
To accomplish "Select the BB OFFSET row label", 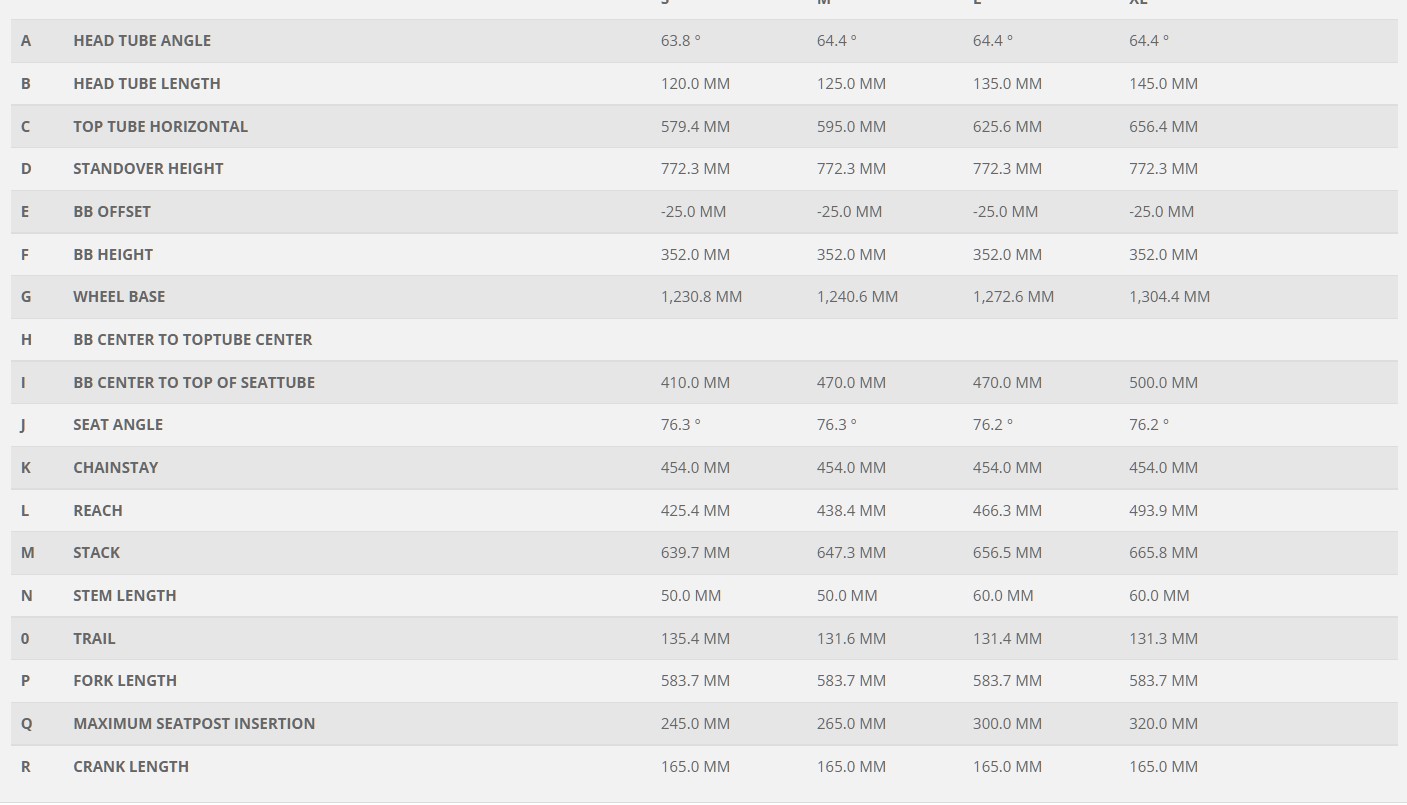I will click(112, 212).
